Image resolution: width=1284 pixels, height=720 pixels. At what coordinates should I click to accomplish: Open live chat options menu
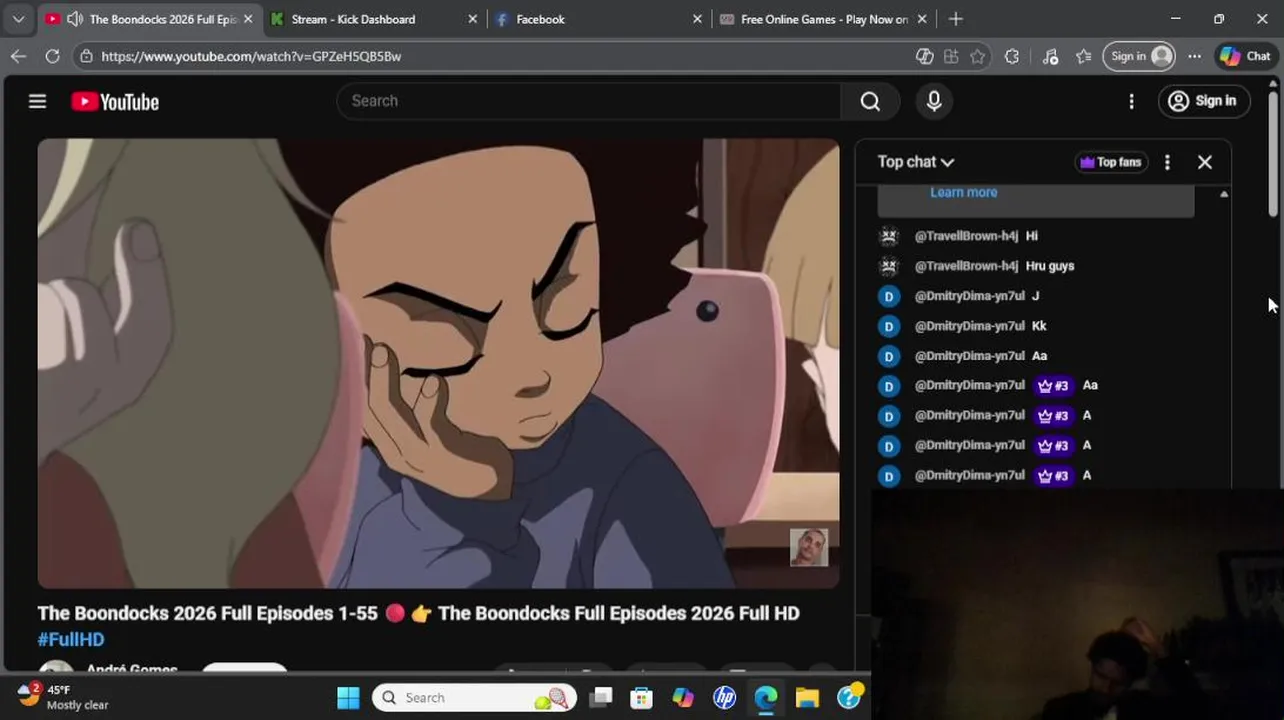coord(1167,162)
